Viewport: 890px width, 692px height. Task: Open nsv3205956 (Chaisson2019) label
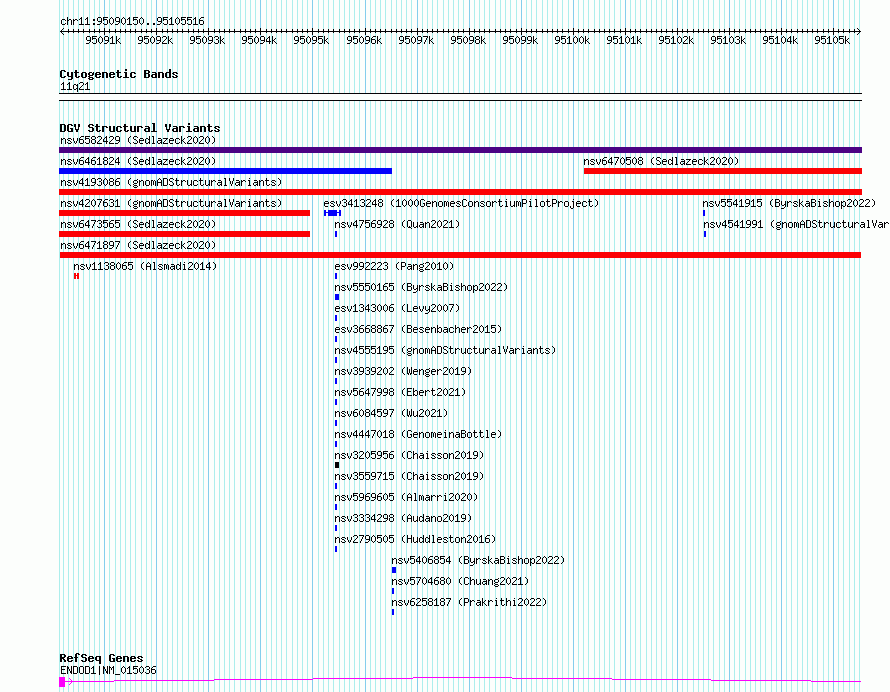click(409, 455)
